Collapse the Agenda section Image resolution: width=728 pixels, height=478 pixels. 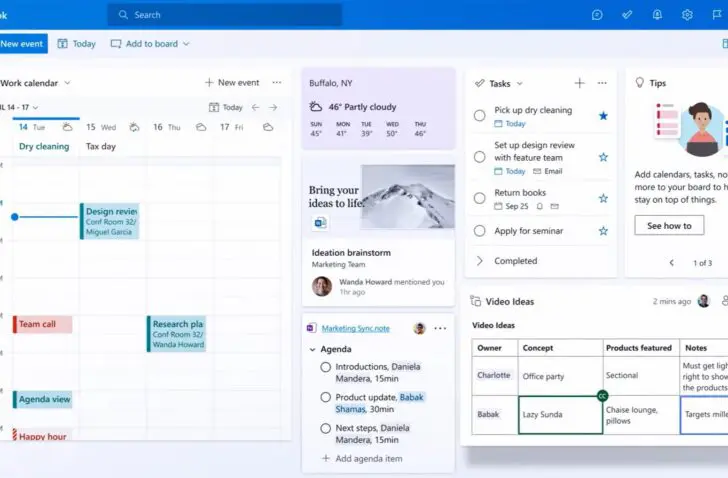click(x=312, y=349)
